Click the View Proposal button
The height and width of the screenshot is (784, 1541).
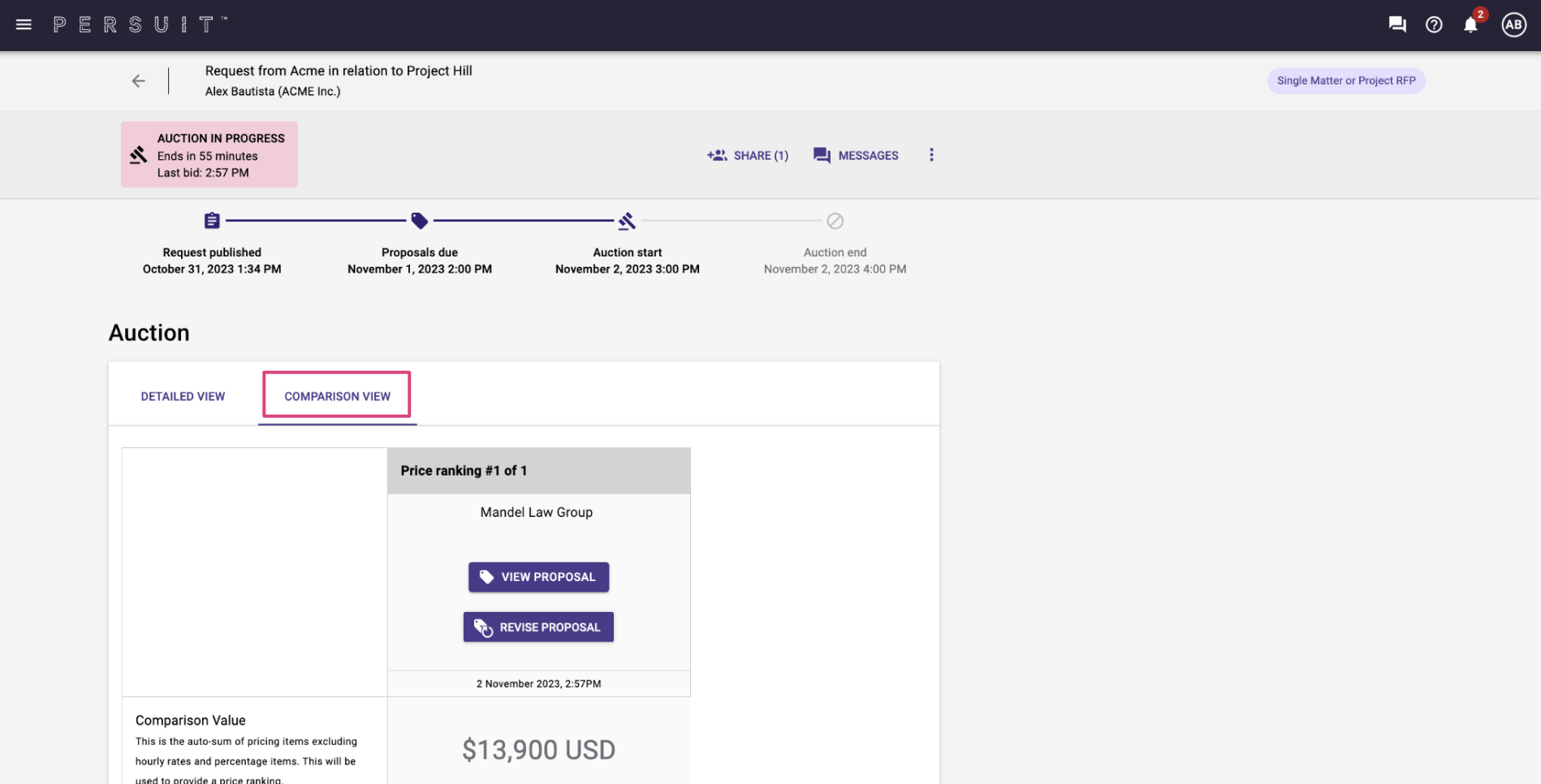pos(538,577)
